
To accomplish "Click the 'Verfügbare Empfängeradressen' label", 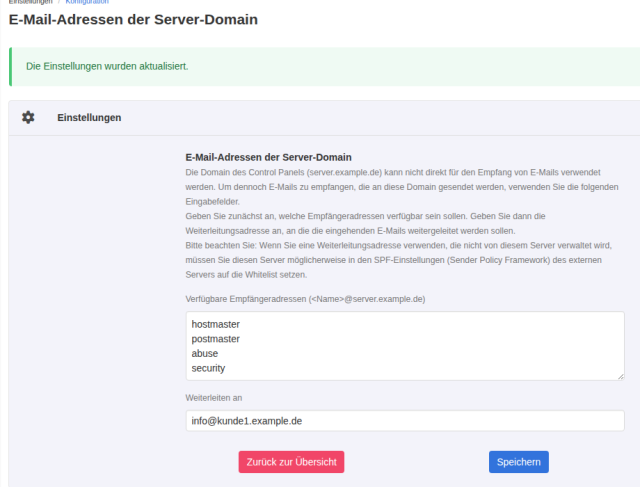I will [x=305, y=299].
